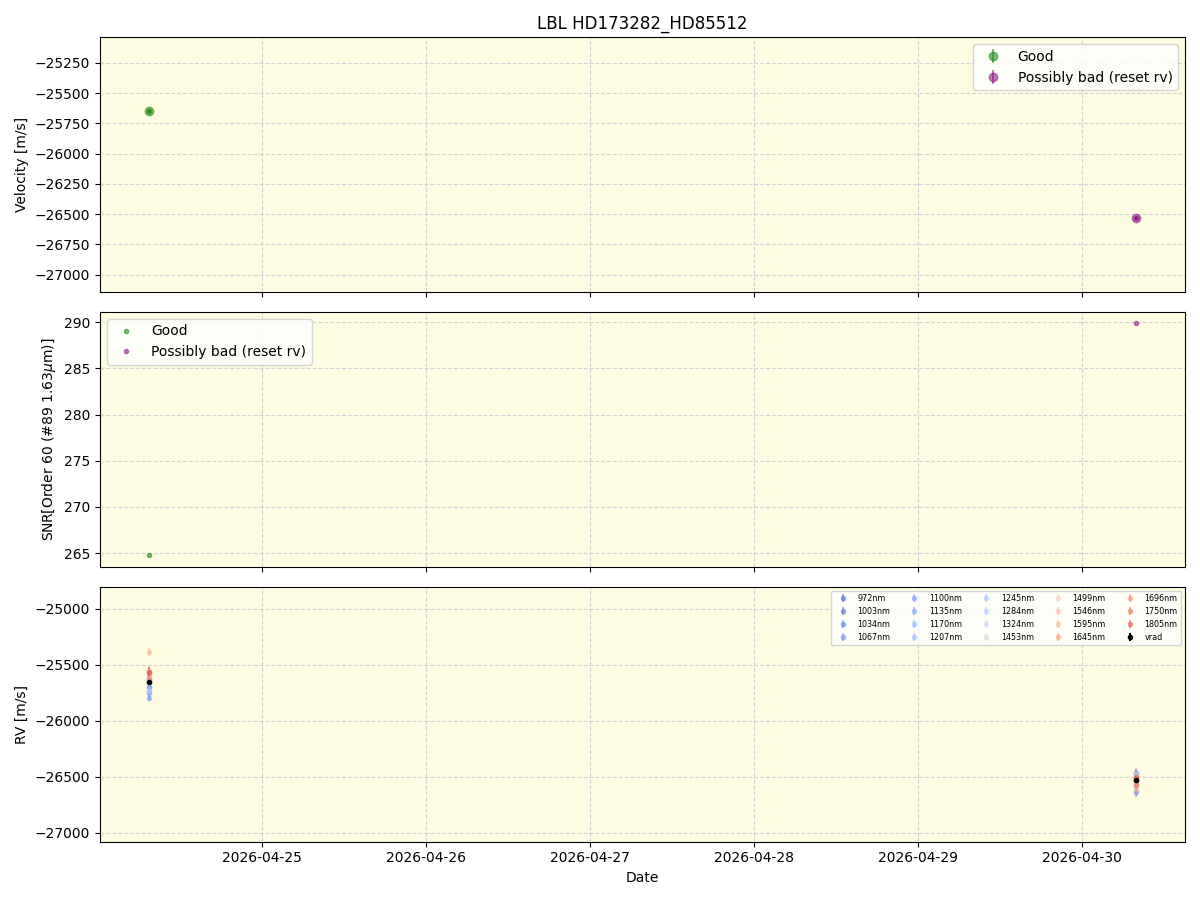Click the 1207nm legend entry
This screenshot has width=1200, height=900.
pos(936,637)
